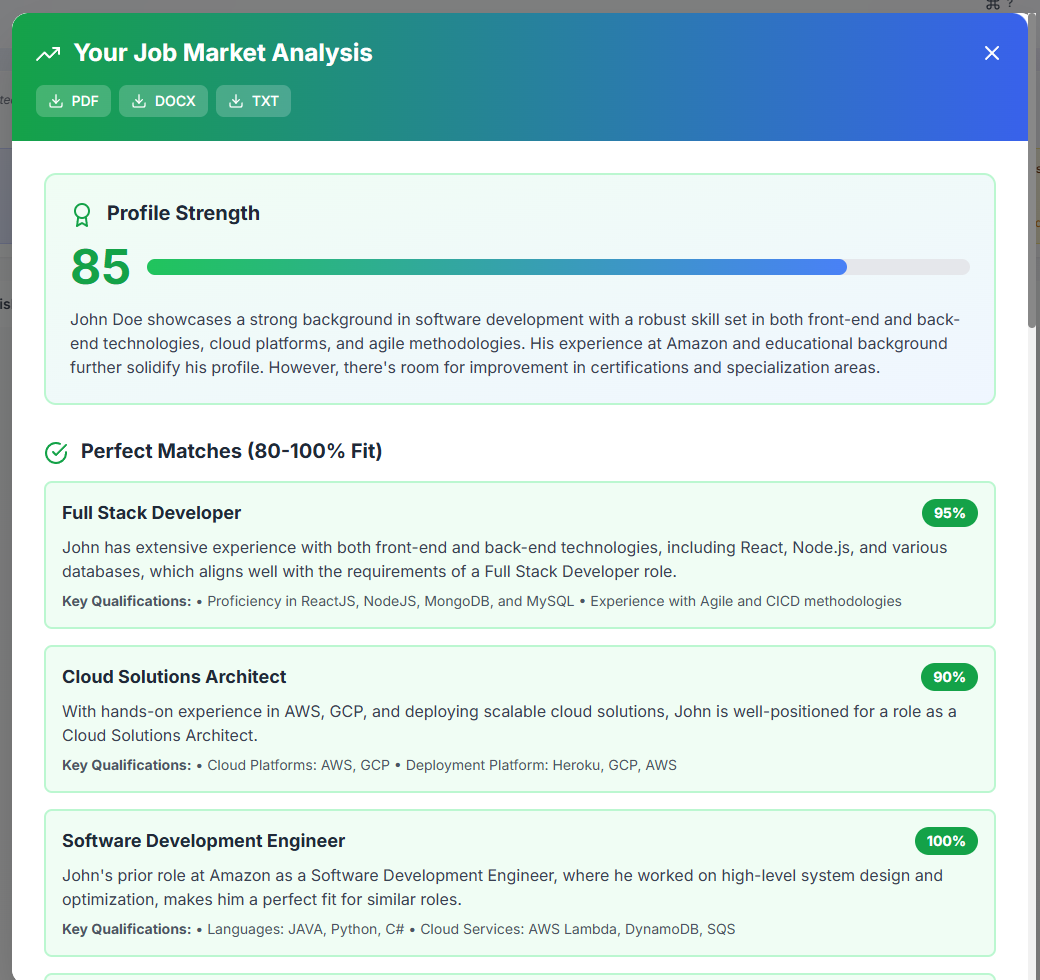Select the 100% badge on Software Development Engineer
This screenshot has height=980, width=1040.
click(x=946, y=841)
